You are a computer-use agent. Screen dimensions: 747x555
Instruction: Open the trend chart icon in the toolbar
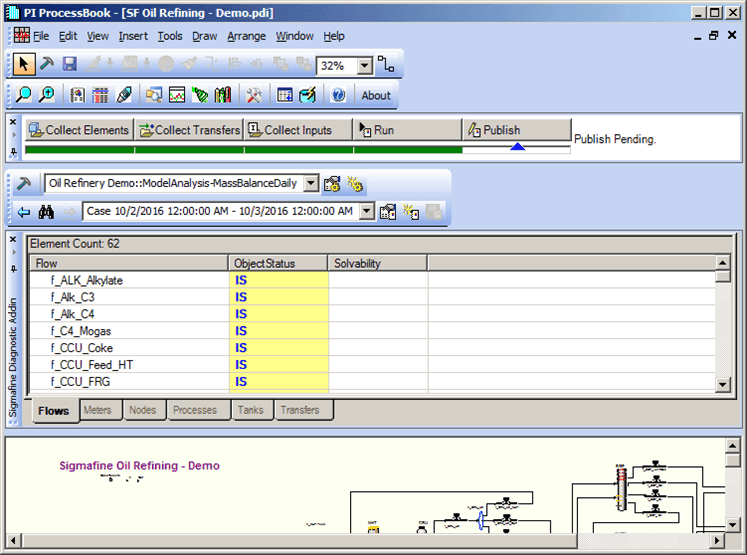177,95
